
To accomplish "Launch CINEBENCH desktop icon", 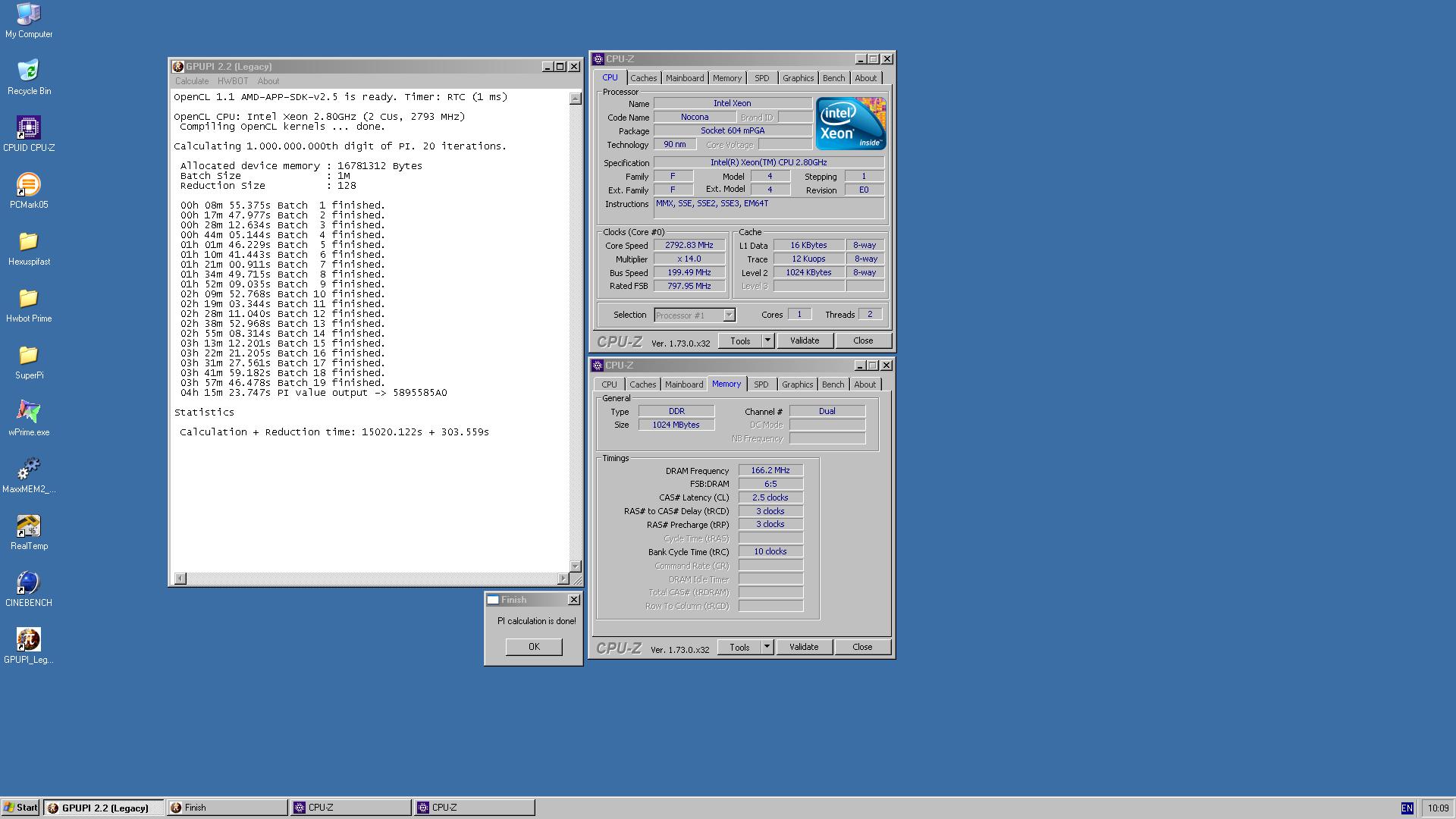I will [29, 588].
